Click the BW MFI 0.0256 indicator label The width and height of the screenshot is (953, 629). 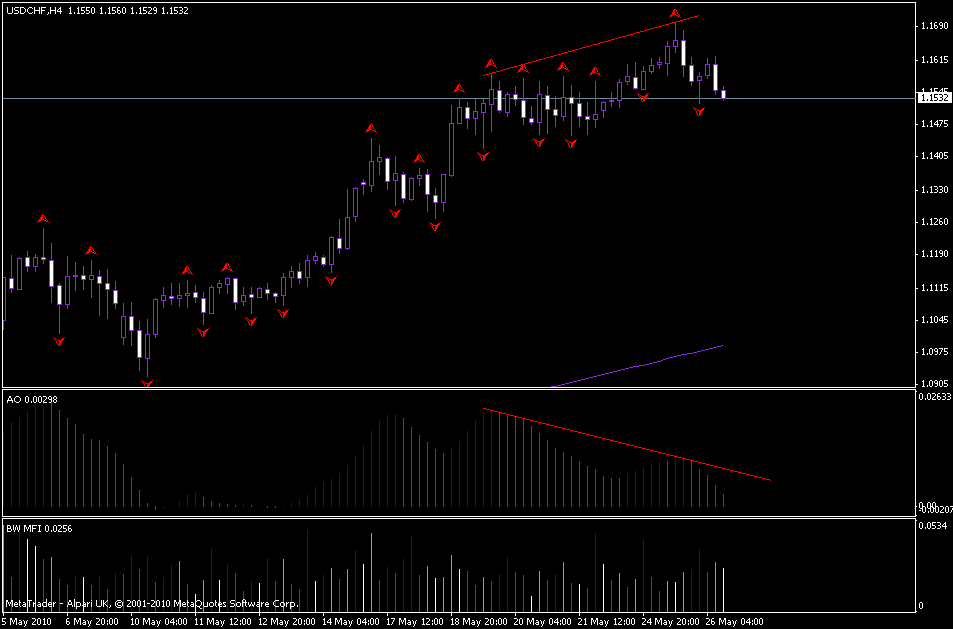[35, 528]
